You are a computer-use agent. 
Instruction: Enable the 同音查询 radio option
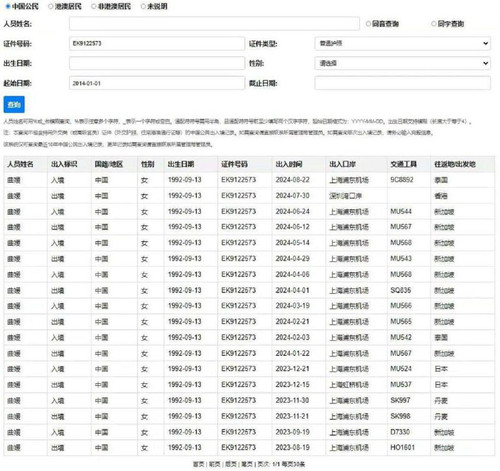368,24
